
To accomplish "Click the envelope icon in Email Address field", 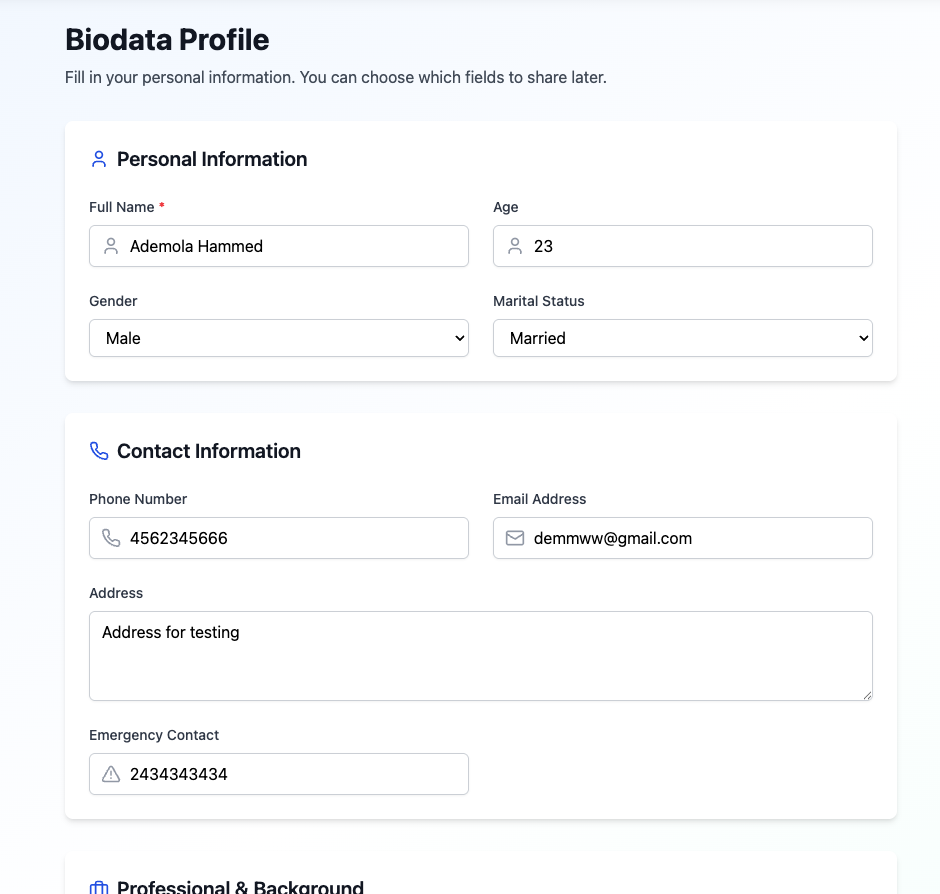I will click(x=515, y=538).
